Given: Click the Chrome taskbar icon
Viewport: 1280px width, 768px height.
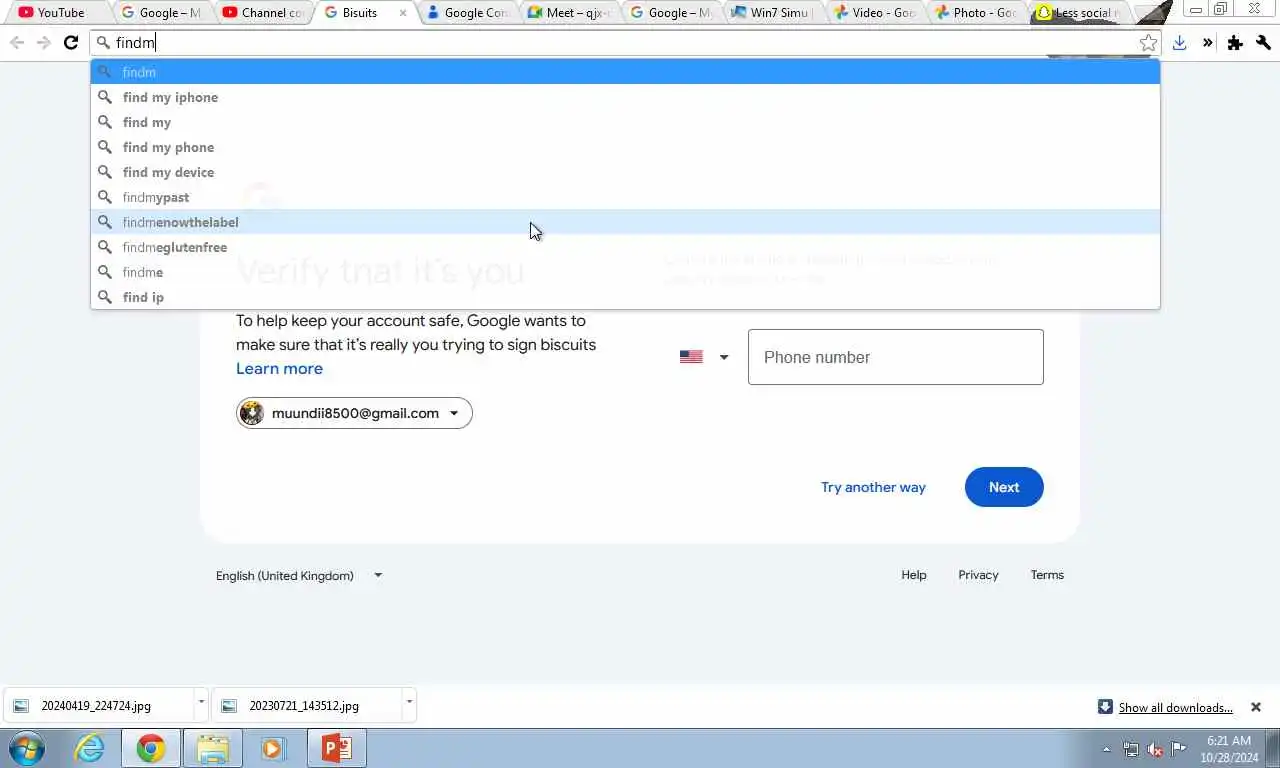Looking at the screenshot, I should click(151, 748).
